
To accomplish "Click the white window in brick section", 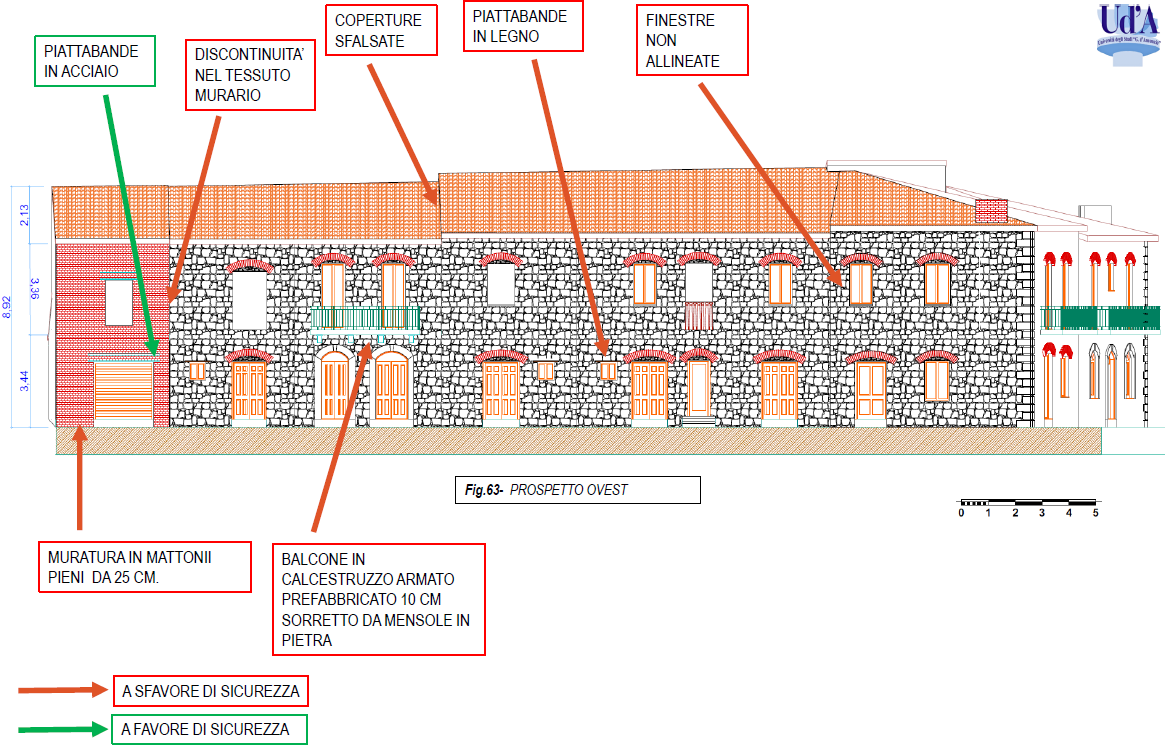I will click(118, 302).
